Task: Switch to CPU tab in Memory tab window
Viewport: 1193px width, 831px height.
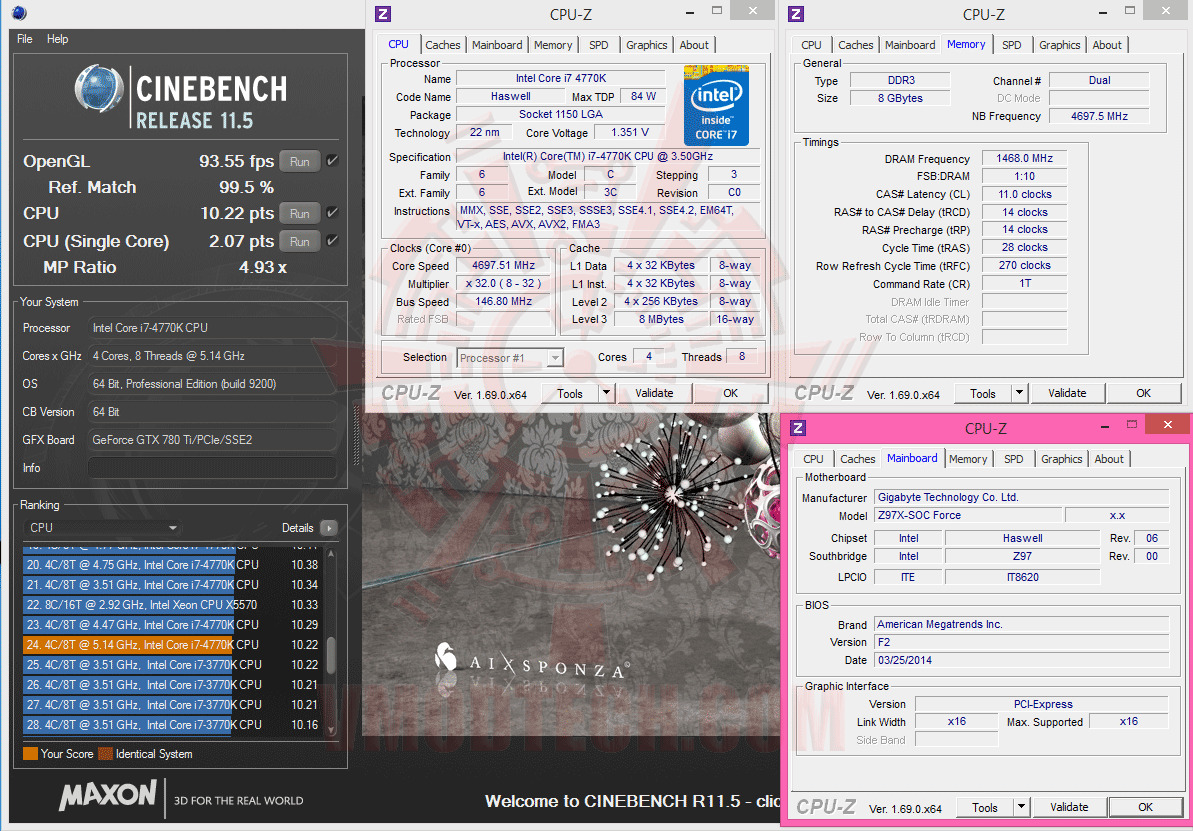Action: (x=812, y=45)
